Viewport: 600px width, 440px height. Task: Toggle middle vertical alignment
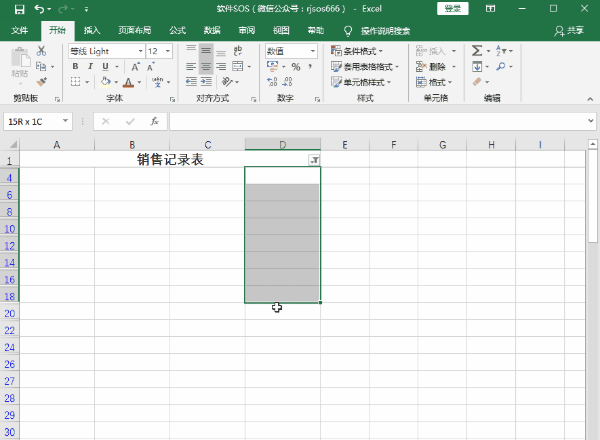click(206, 51)
